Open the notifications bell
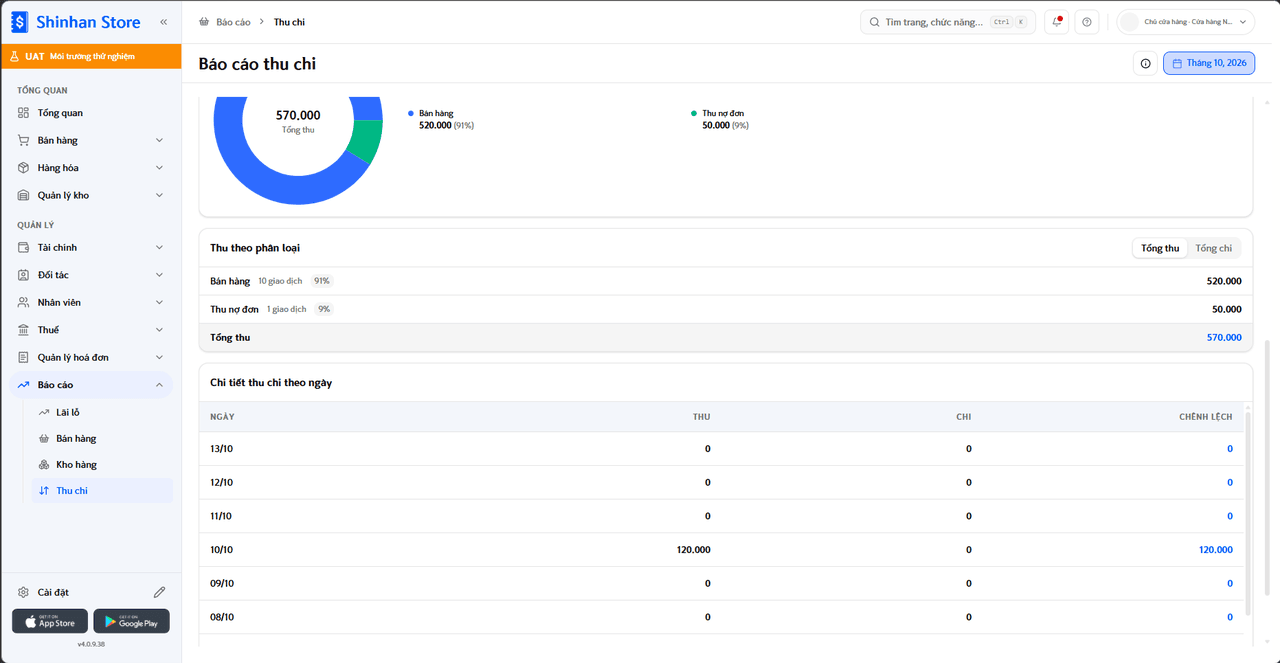Screen dimensions: 1280x663 pos(1057,22)
